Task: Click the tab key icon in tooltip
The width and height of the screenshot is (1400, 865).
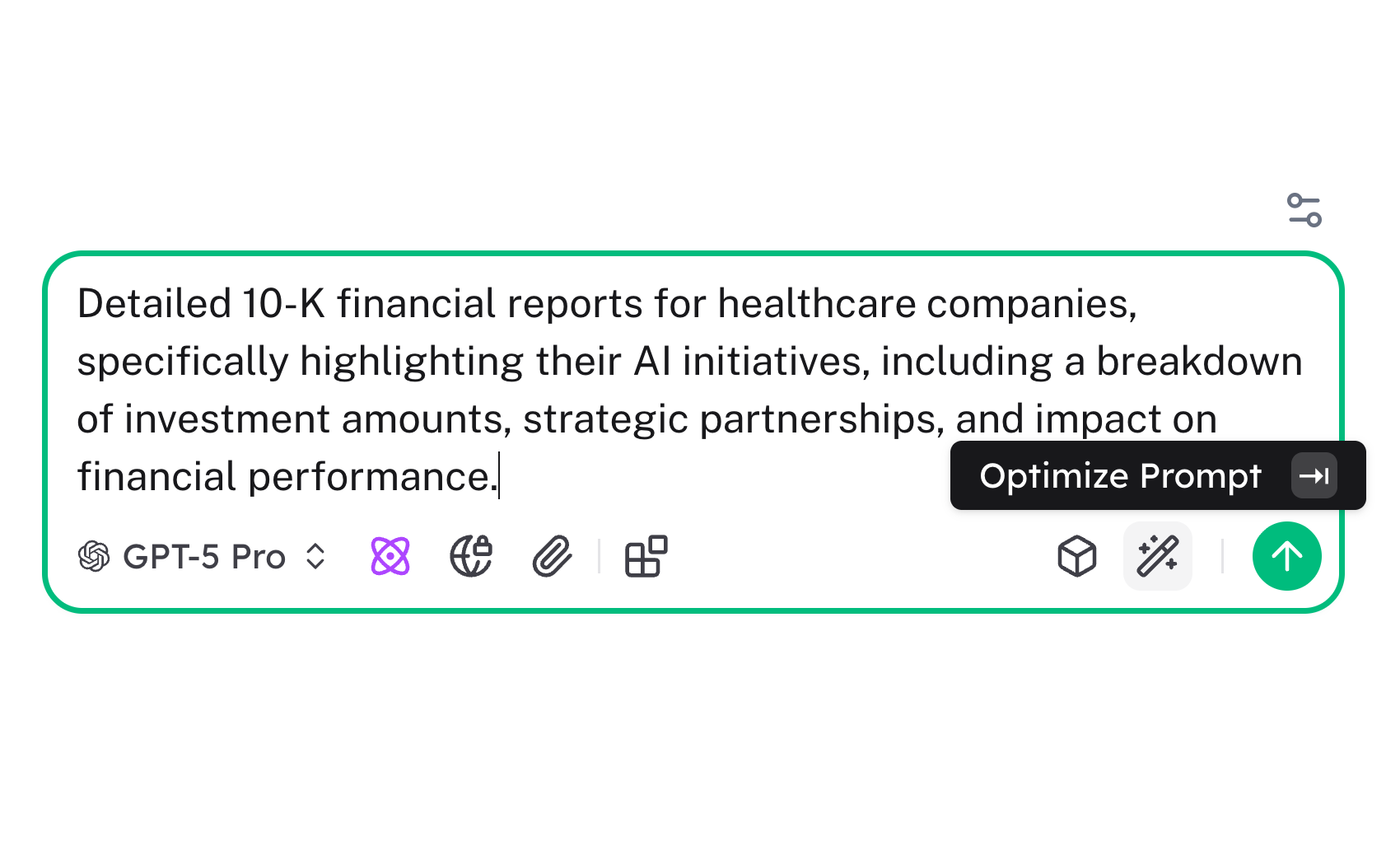Action: [x=1314, y=476]
